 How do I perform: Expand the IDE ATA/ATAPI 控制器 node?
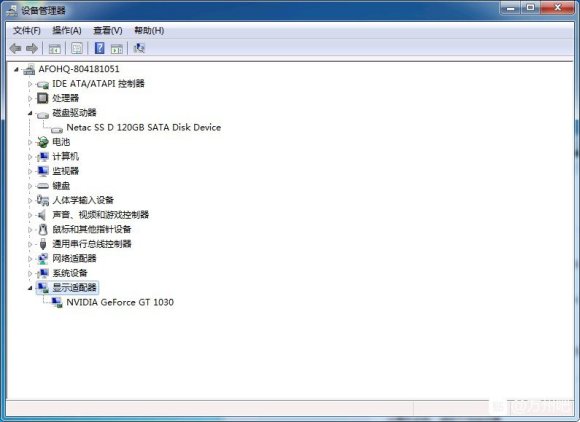pyautogui.click(x=30, y=84)
